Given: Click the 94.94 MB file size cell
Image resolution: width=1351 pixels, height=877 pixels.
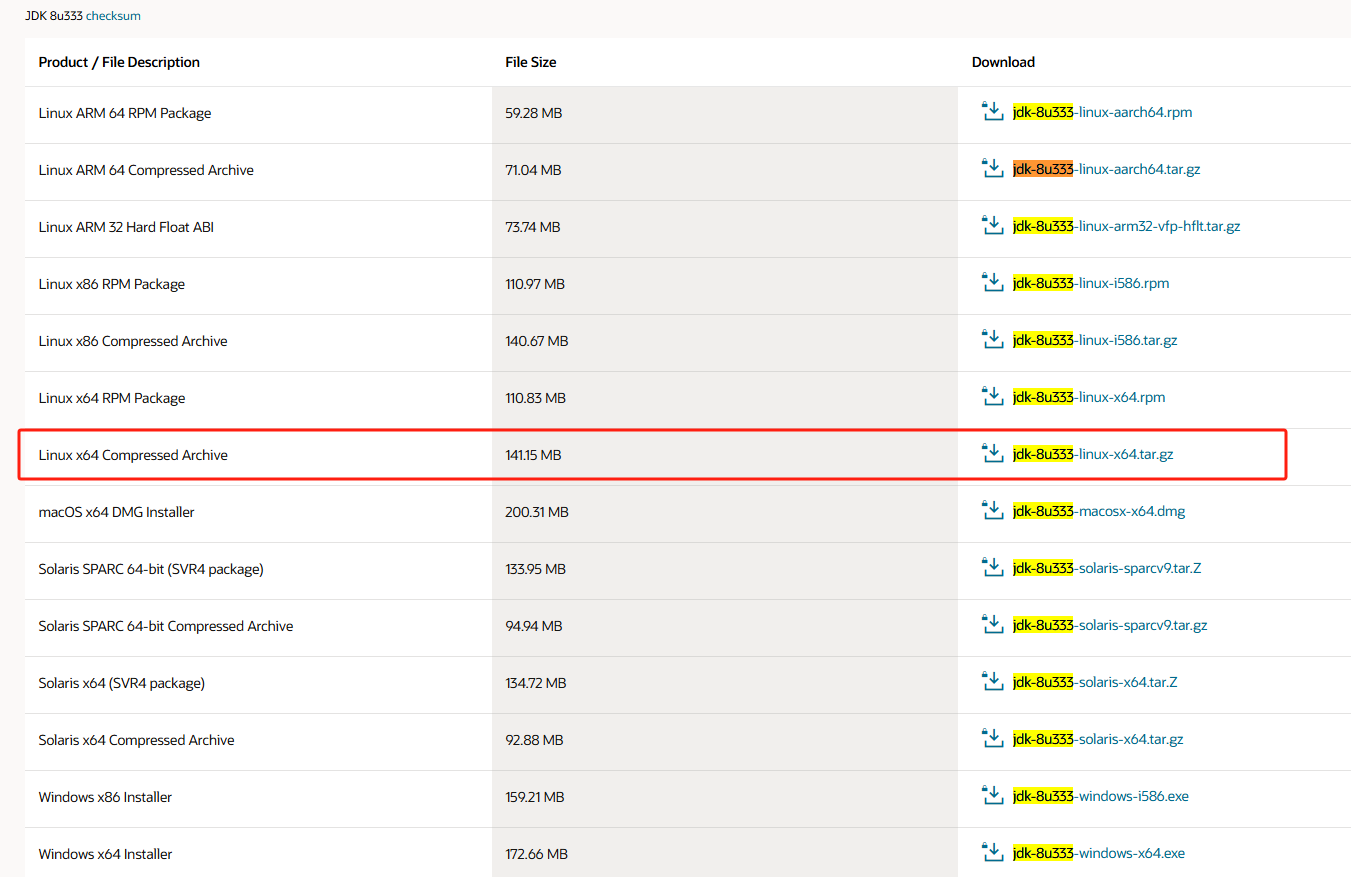Looking at the screenshot, I should click(x=725, y=627).
